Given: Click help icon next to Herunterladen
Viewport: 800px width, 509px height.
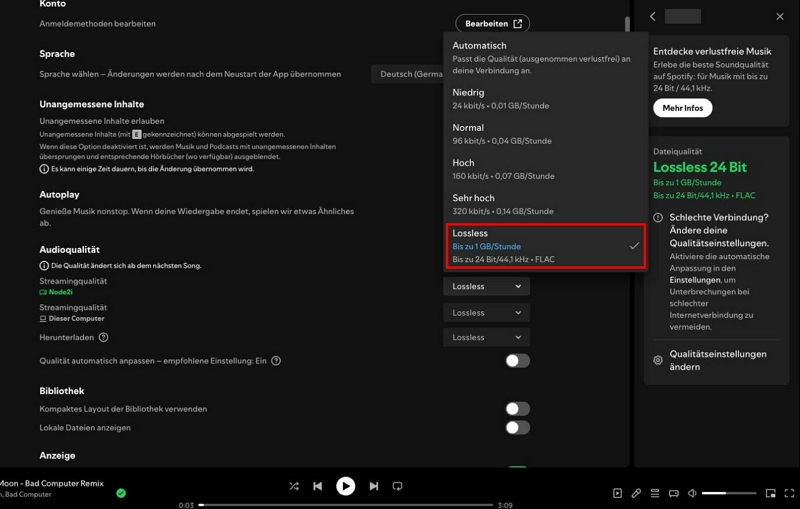Looking at the screenshot, I should coord(104,337).
